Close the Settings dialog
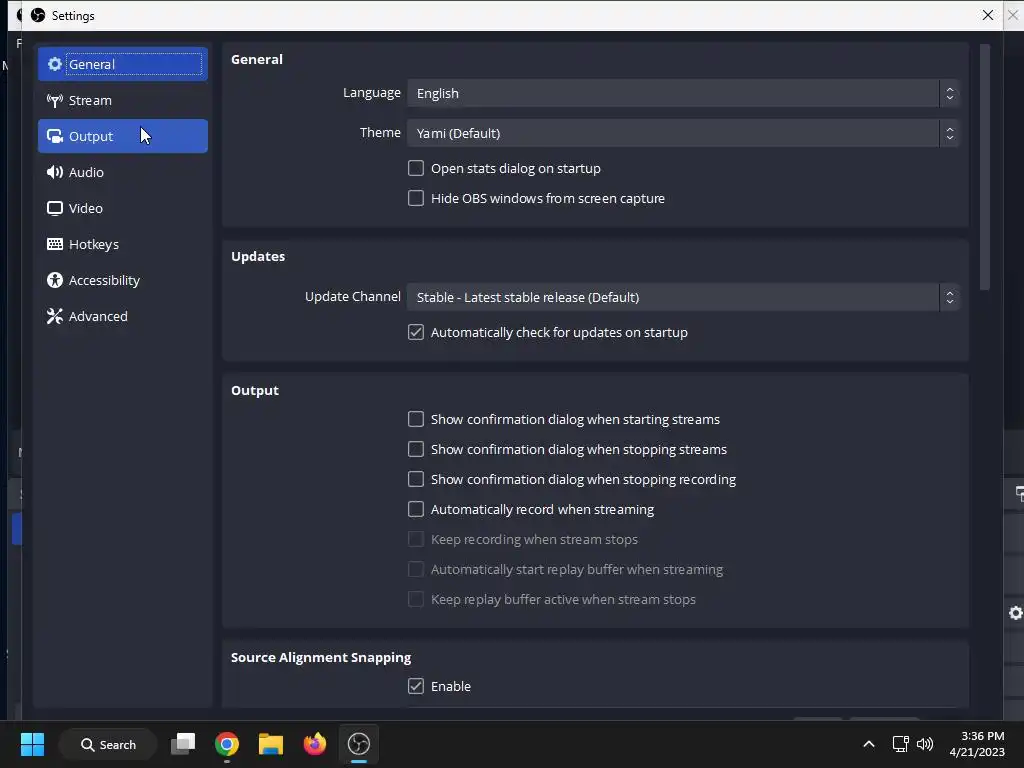 (987, 15)
